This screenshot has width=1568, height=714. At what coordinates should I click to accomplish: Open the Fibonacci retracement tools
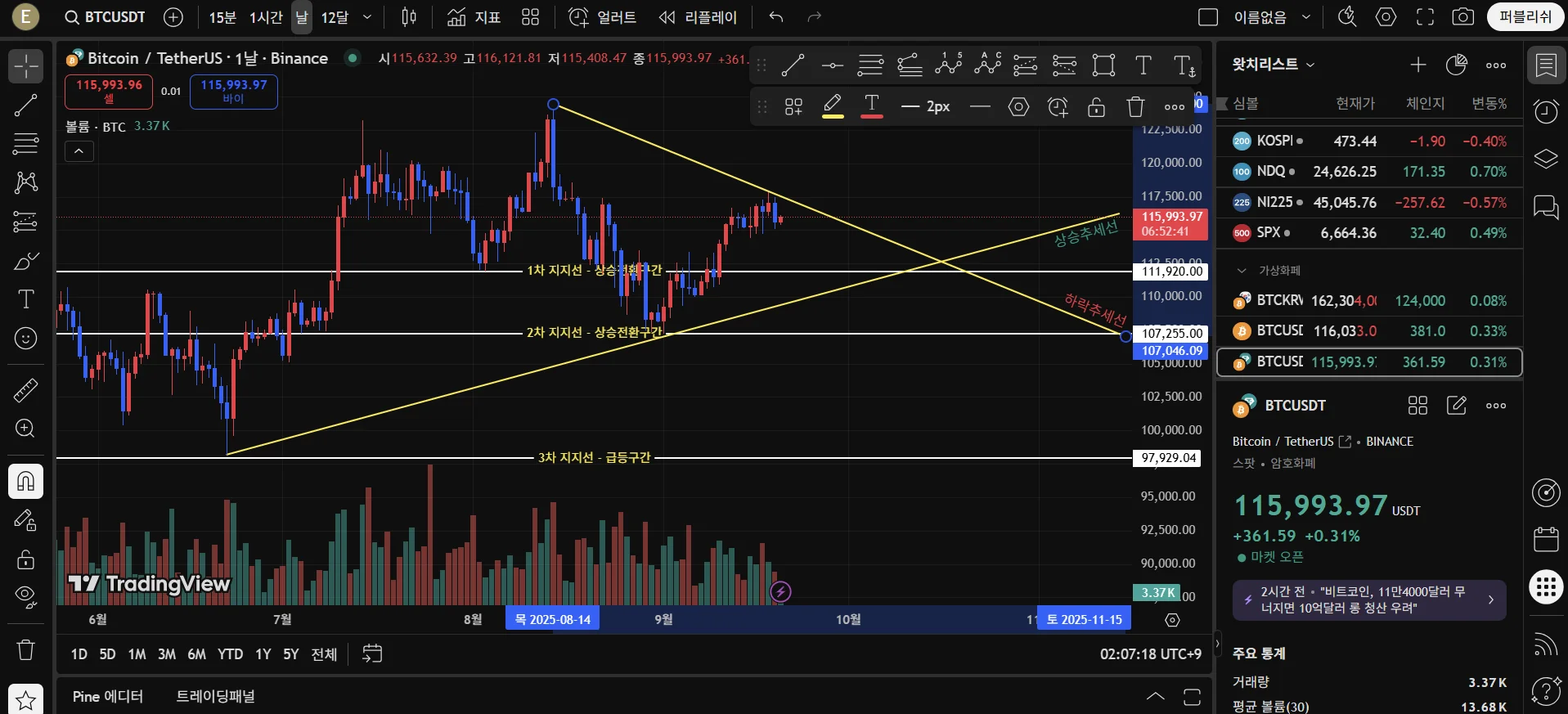25,144
